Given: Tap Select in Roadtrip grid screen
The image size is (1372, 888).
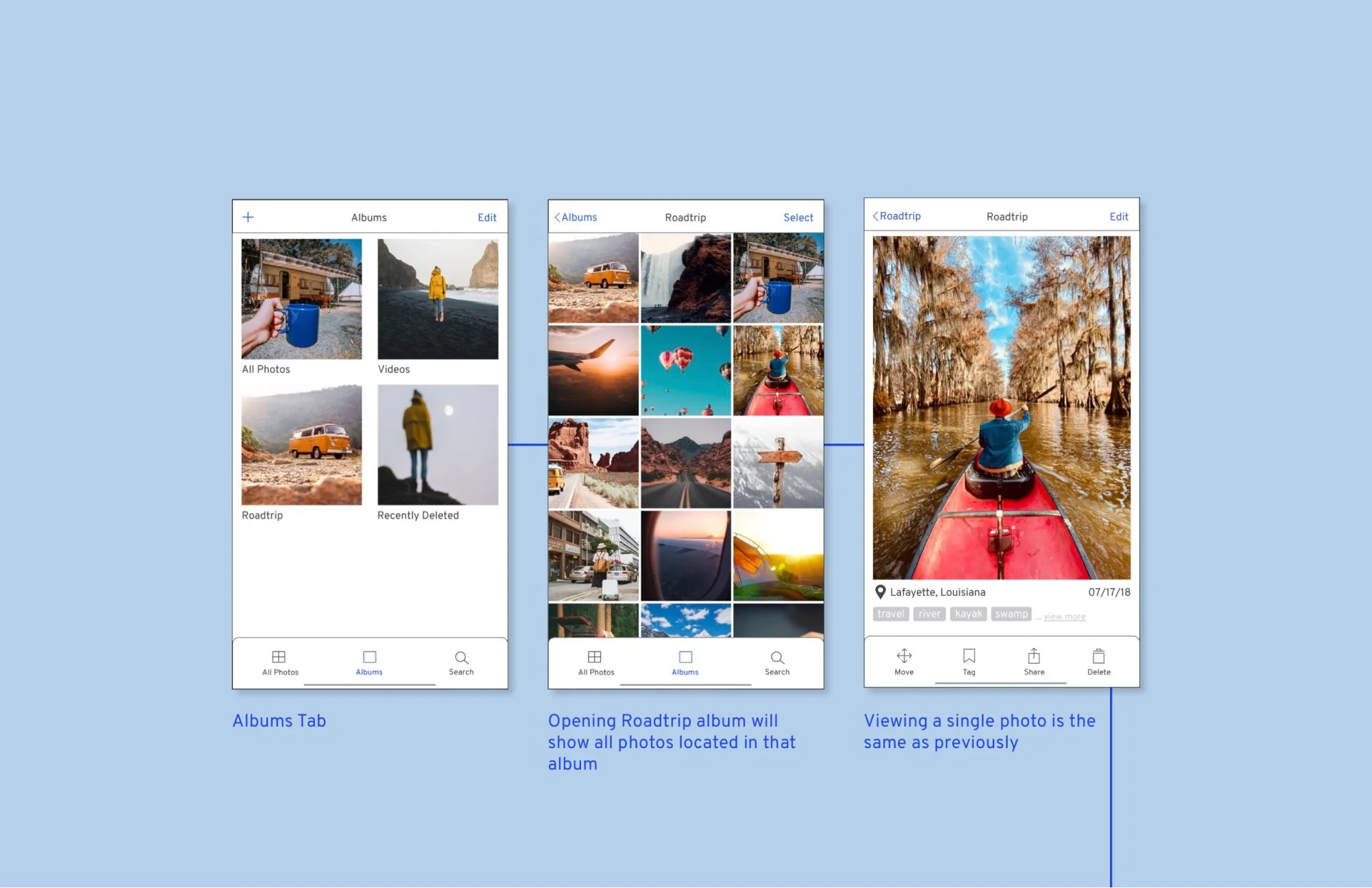Looking at the screenshot, I should (x=799, y=217).
